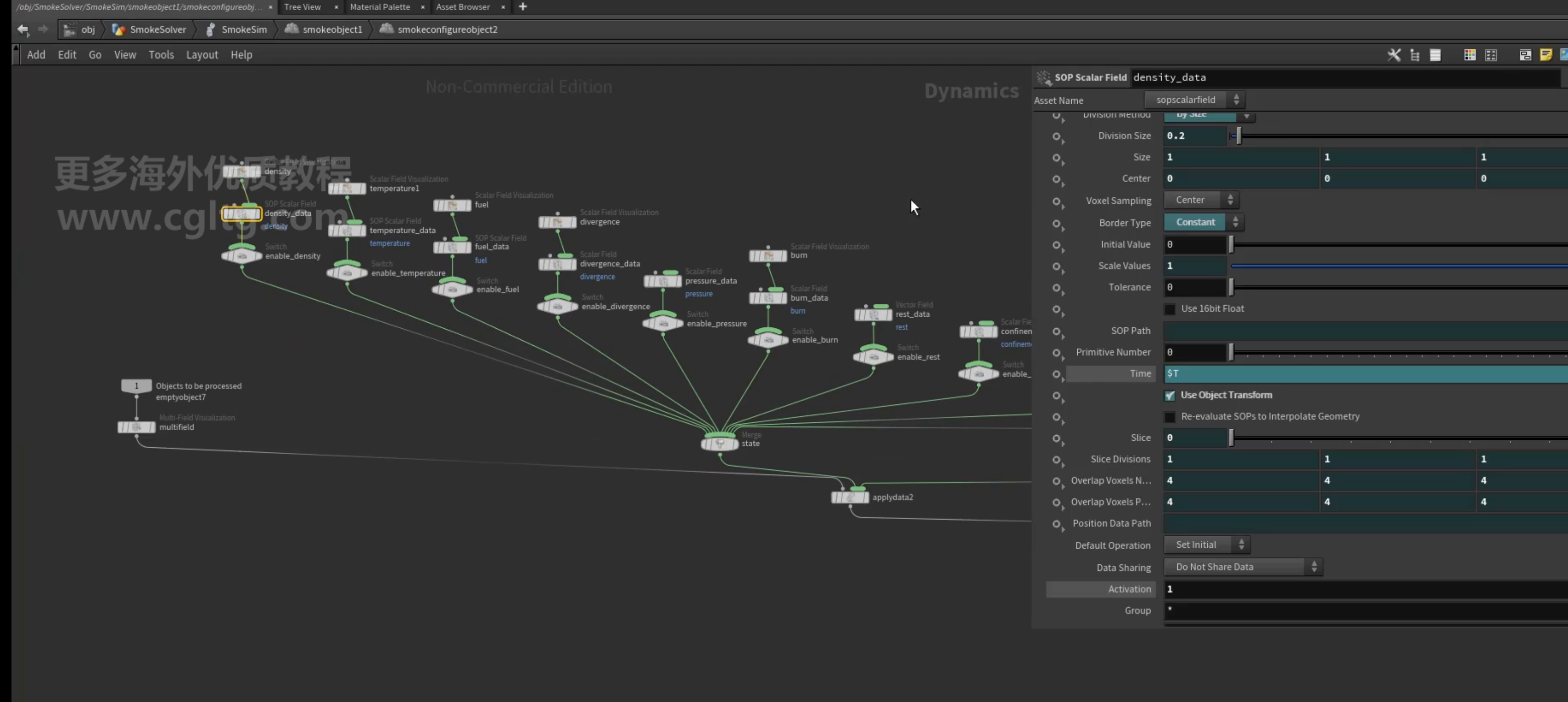Select the burn_data node
The width and height of the screenshot is (1568, 702).
[x=768, y=298]
